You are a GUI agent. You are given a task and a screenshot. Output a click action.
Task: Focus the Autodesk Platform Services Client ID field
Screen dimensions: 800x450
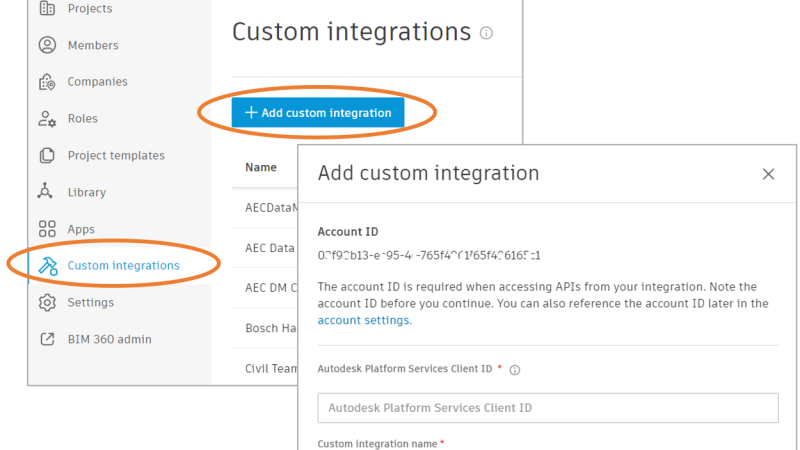(x=547, y=408)
